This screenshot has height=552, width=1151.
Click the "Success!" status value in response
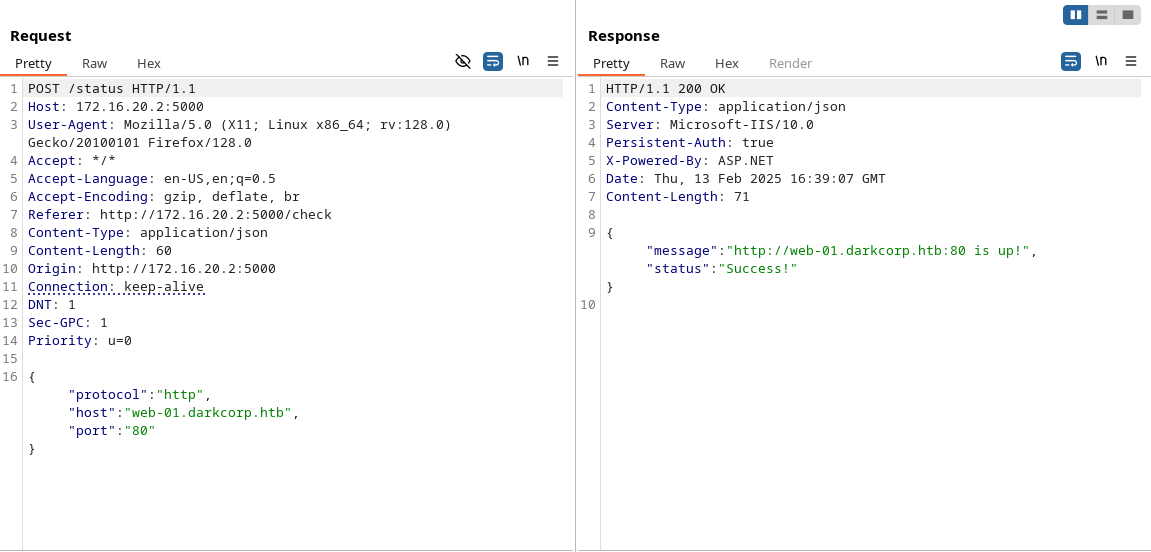[x=754, y=269]
